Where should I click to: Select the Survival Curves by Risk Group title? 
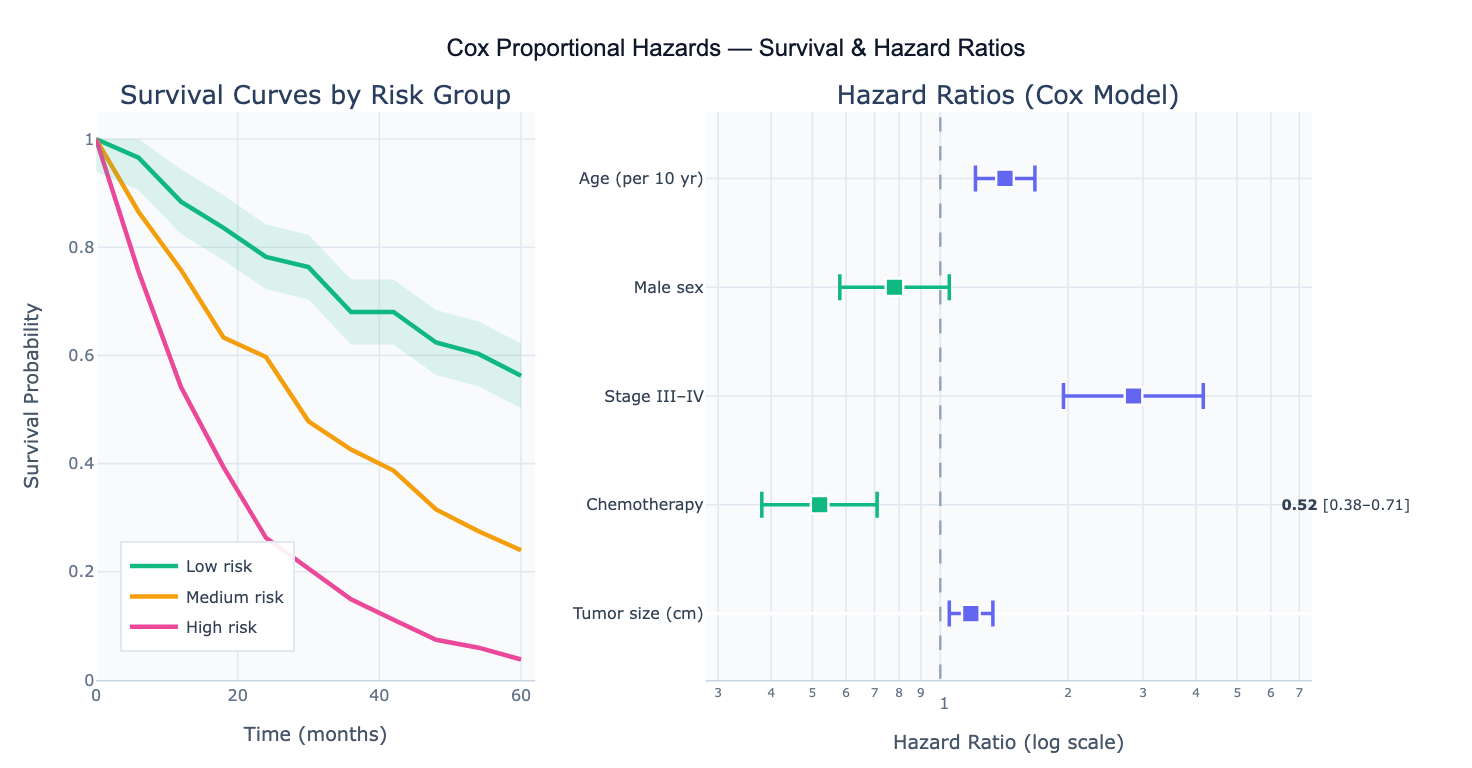tap(315, 95)
